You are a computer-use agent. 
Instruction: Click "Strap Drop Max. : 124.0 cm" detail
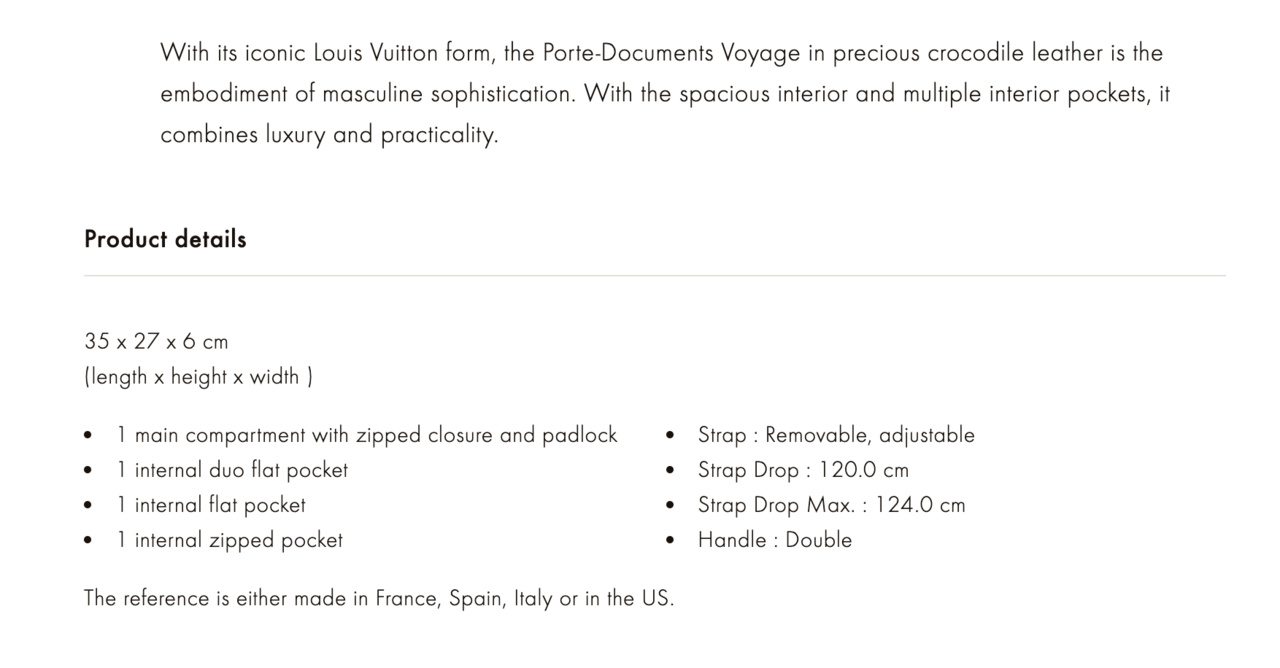[831, 505]
